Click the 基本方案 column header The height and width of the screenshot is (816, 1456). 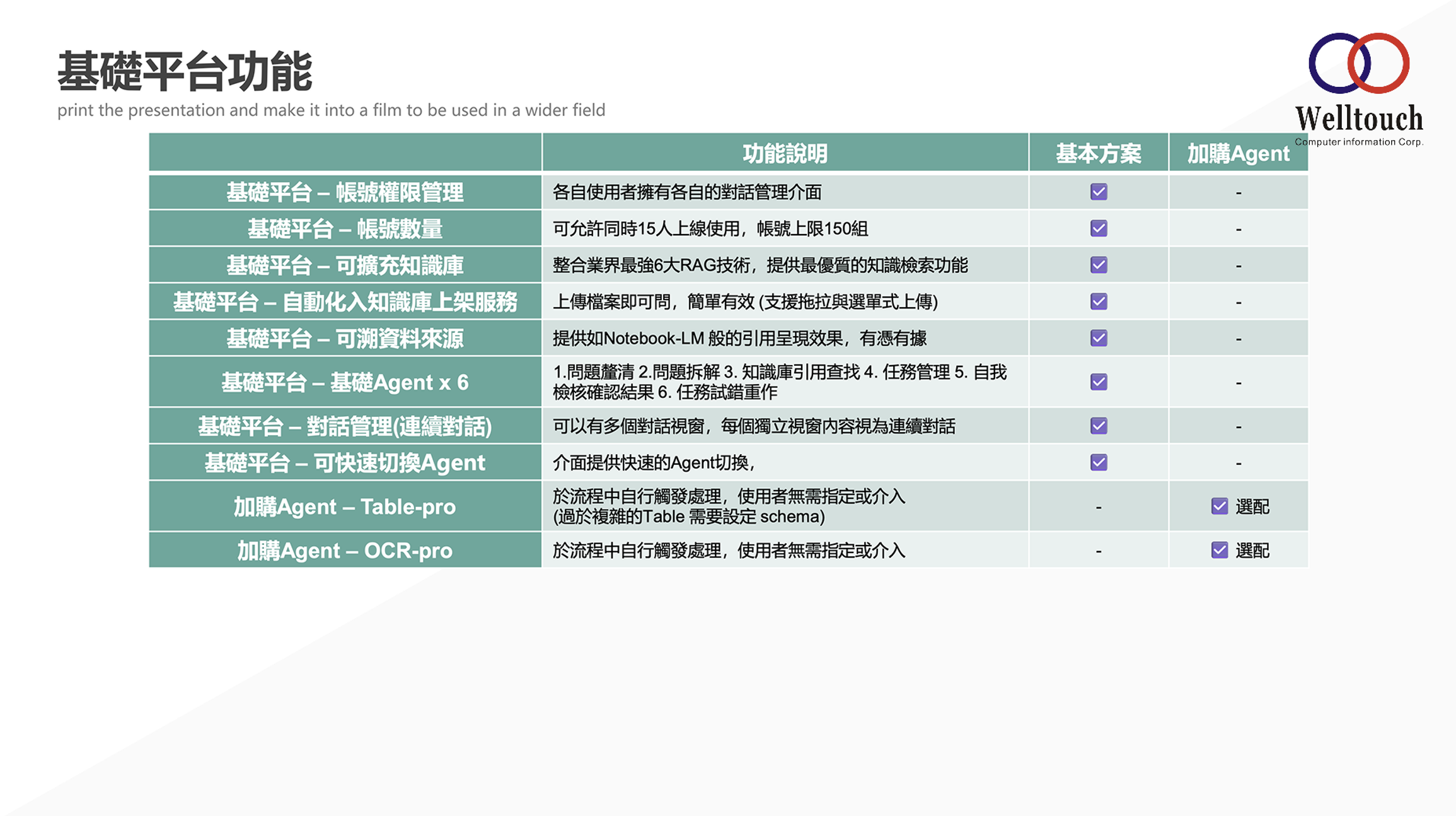1098,153
